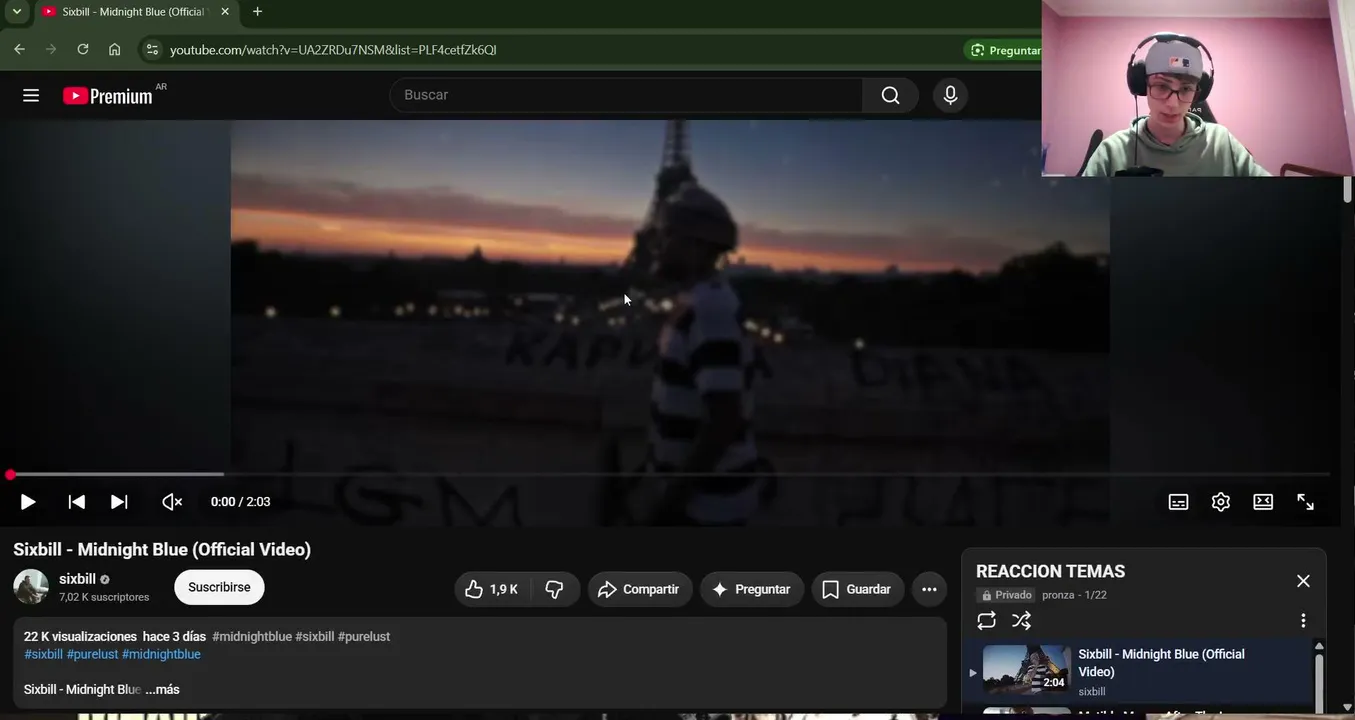
Task: Subscribe with the Suscribirse button
Action: coord(219,587)
